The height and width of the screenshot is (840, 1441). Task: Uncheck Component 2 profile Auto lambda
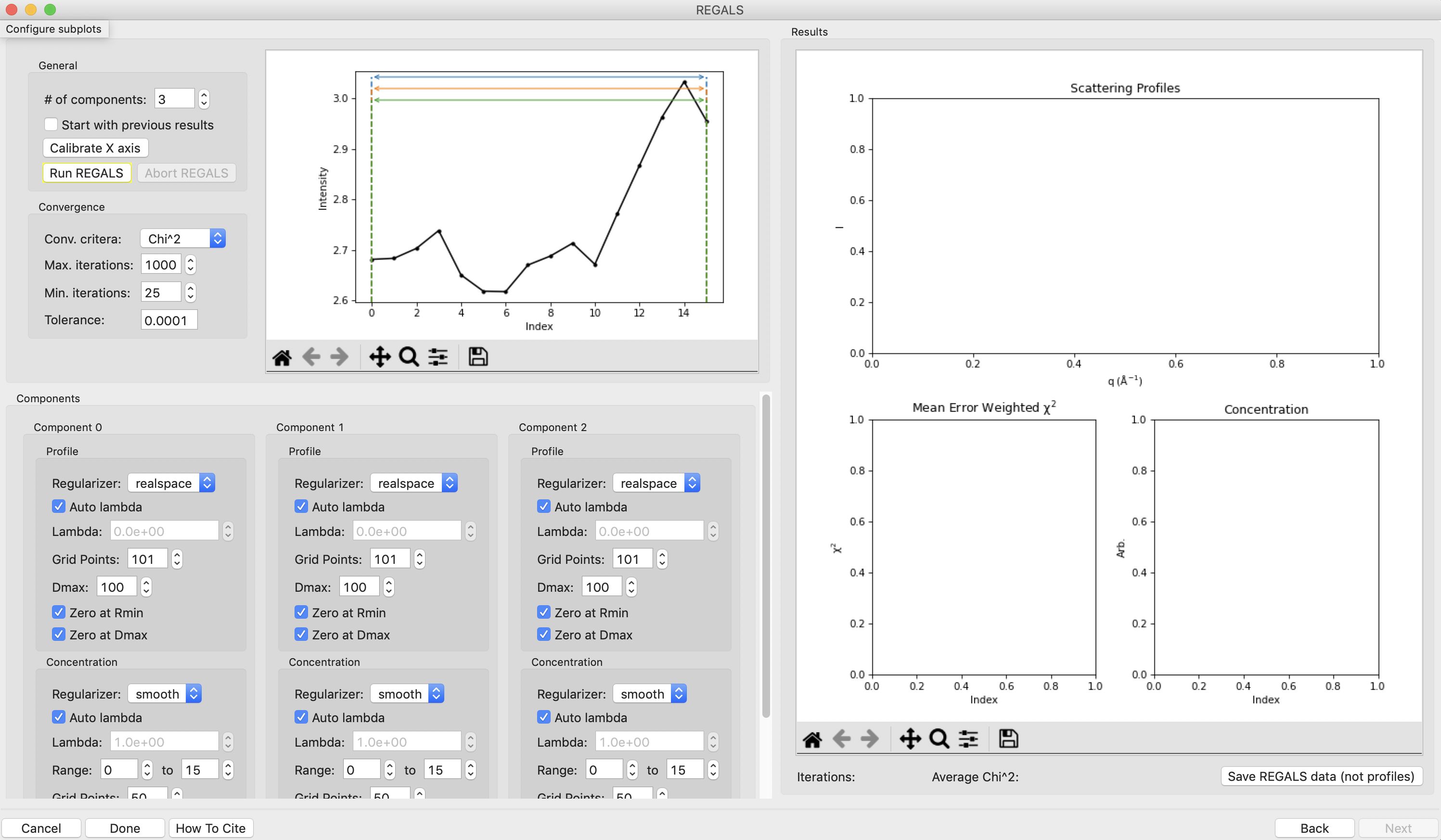(x=543, y=507)
